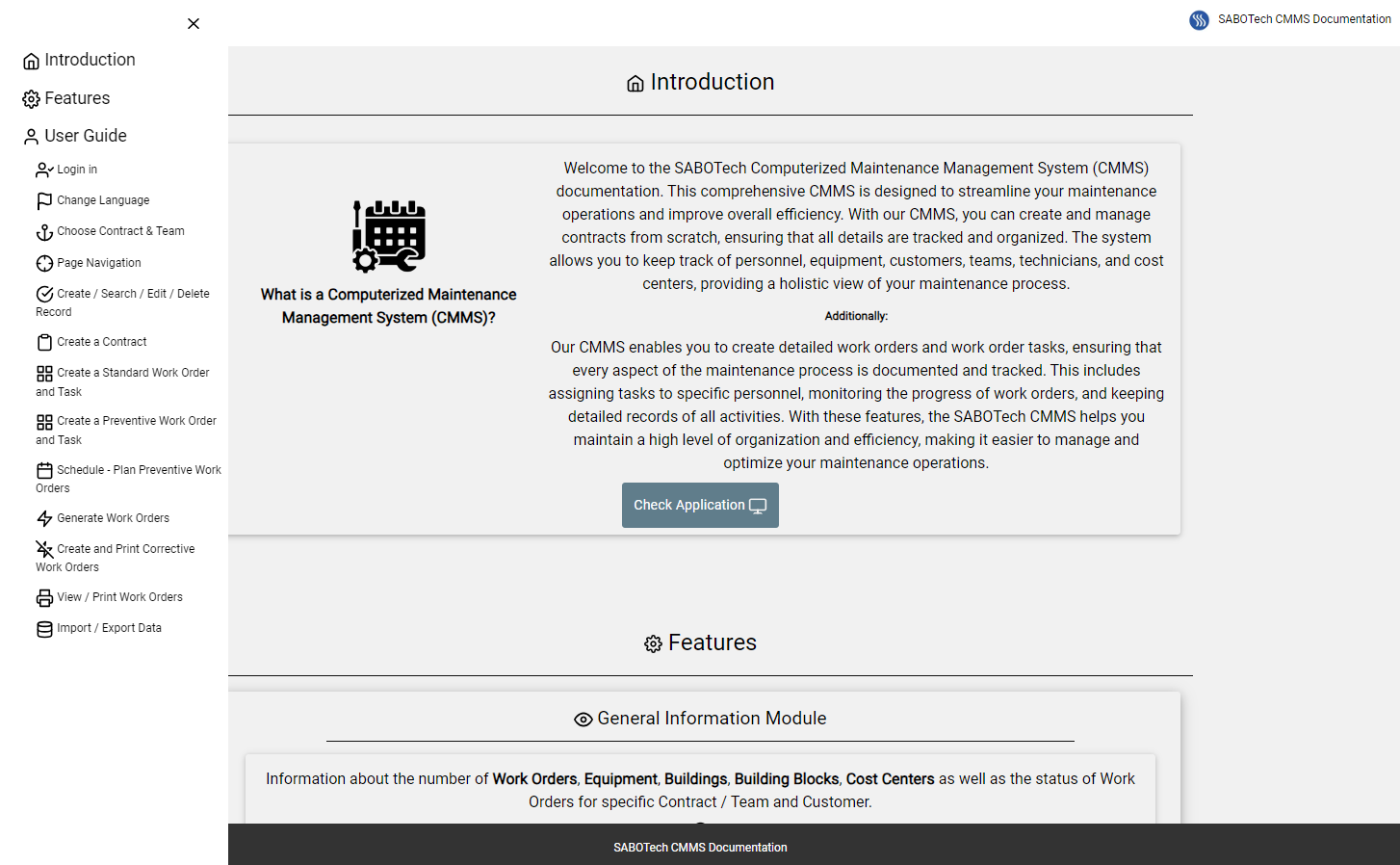
Task: Click the CMMS calendar wrench illustration
Action: click(x=389, y=236)
